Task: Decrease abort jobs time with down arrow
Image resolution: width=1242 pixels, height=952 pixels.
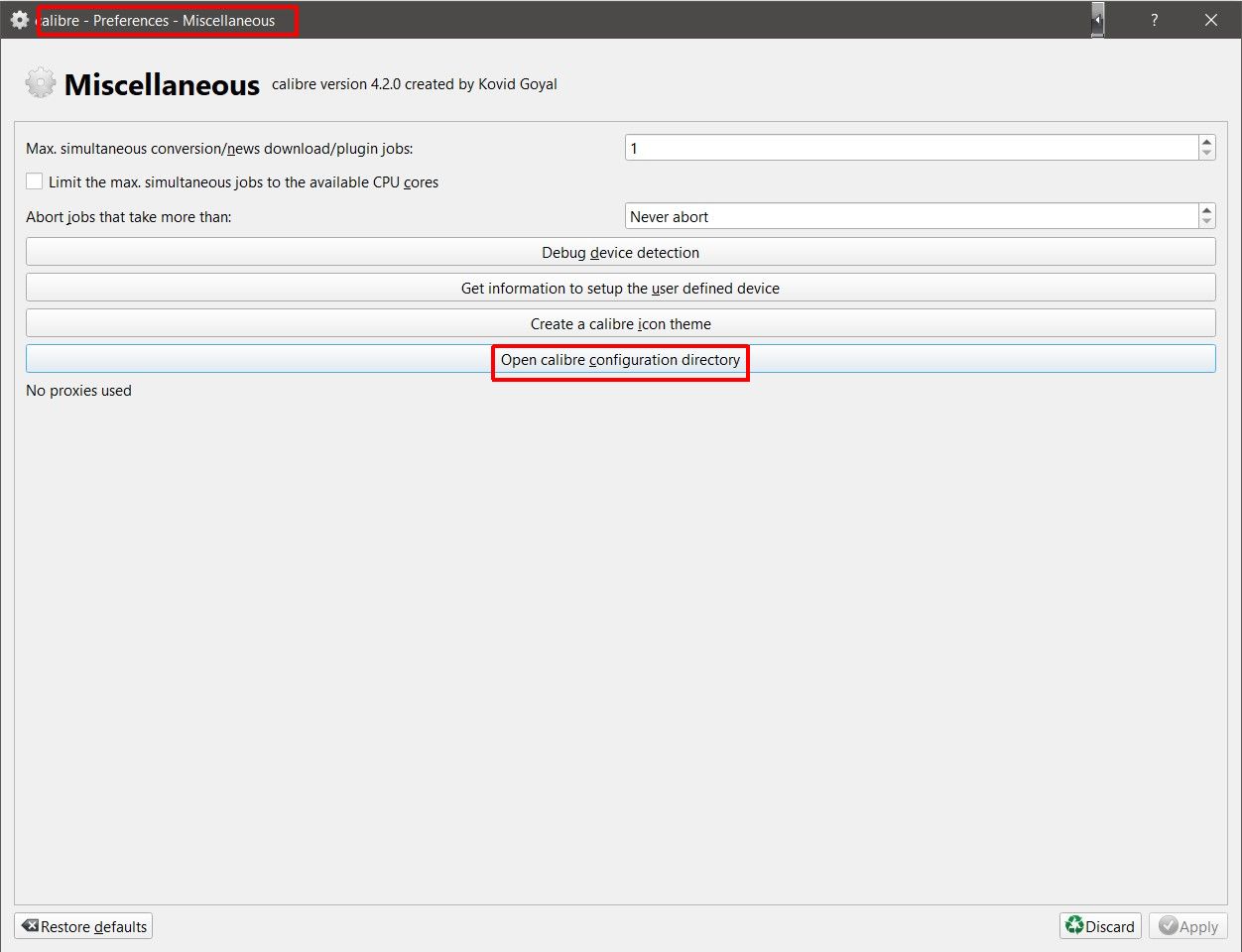Action: coord(1207,222)
